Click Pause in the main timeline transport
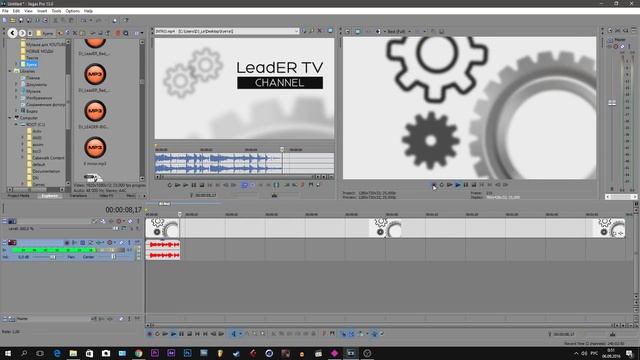640x360 pixels. pyautogui.click(x=182, y=334)
